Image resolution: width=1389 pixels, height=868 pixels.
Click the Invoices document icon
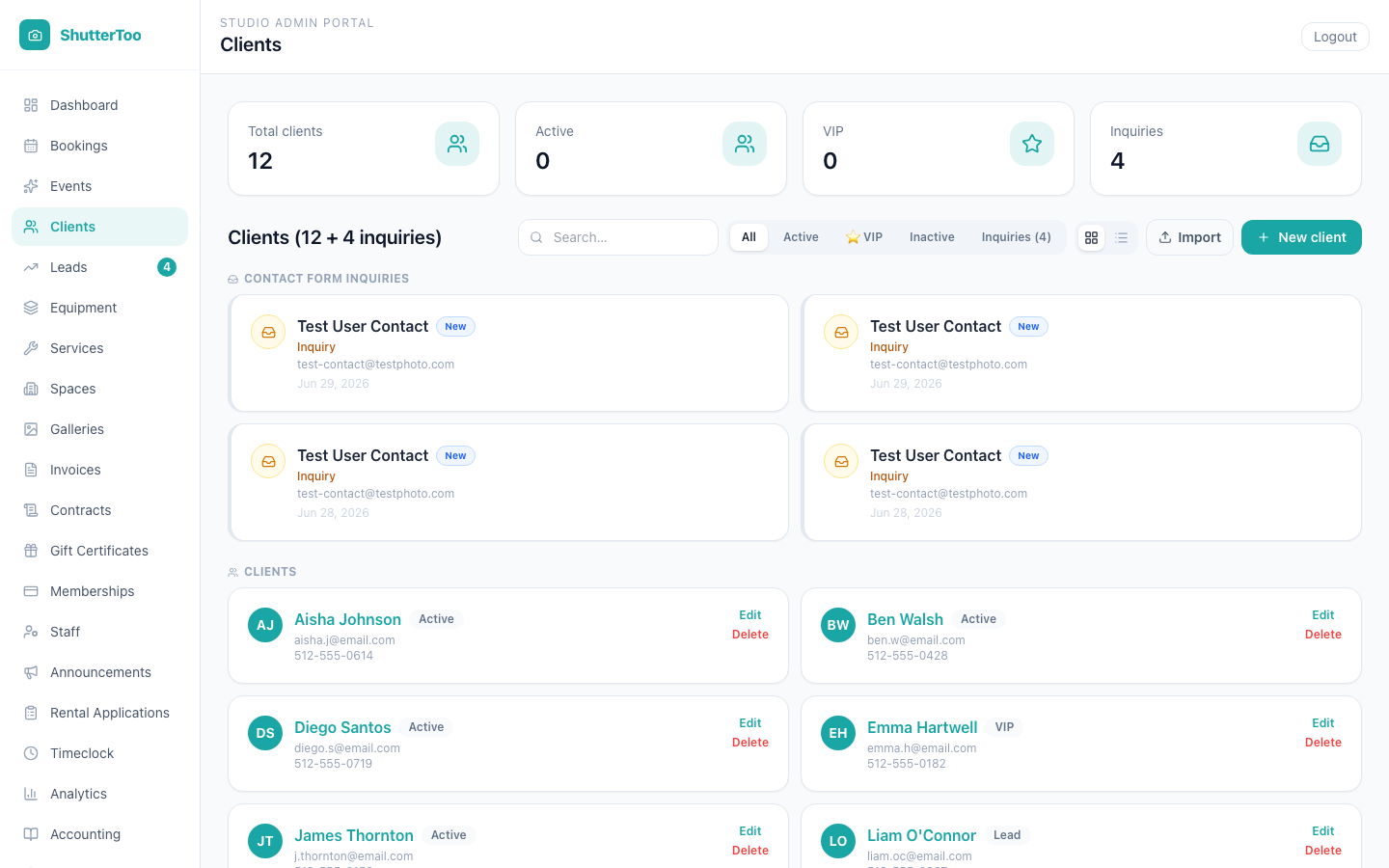click(x=31, y=470)
